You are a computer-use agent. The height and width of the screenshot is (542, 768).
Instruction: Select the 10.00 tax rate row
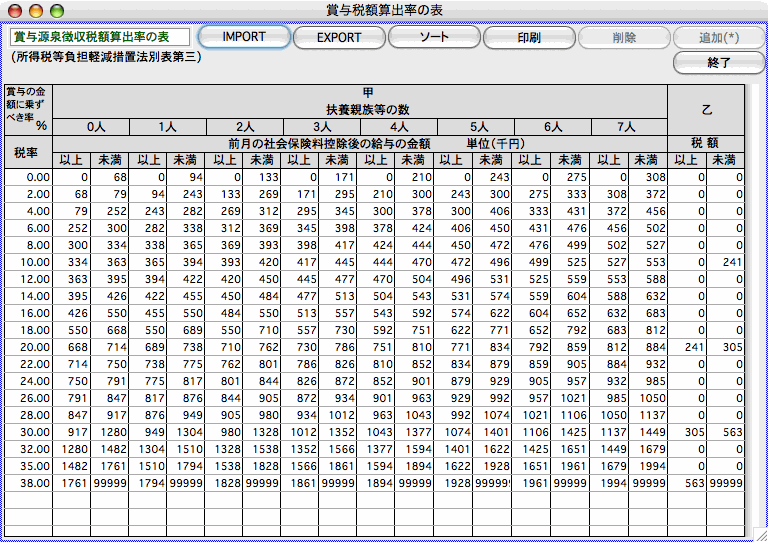[26, 262]
